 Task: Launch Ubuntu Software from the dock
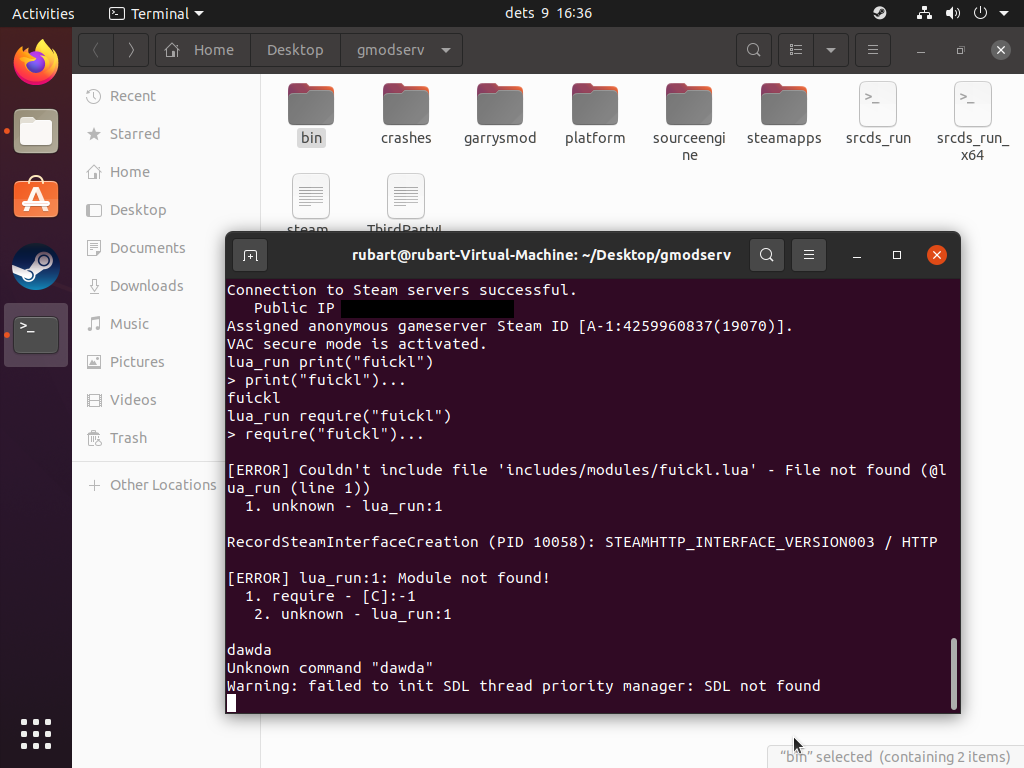[36, 198]
